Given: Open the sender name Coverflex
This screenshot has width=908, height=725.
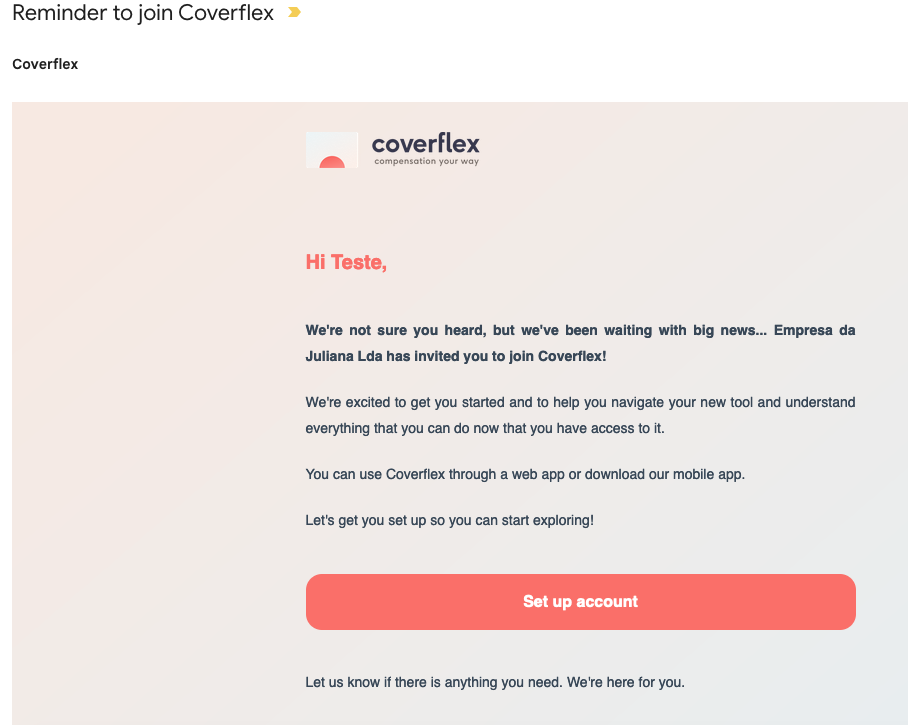Looking at the screenshot, I should tap(45, 64).
